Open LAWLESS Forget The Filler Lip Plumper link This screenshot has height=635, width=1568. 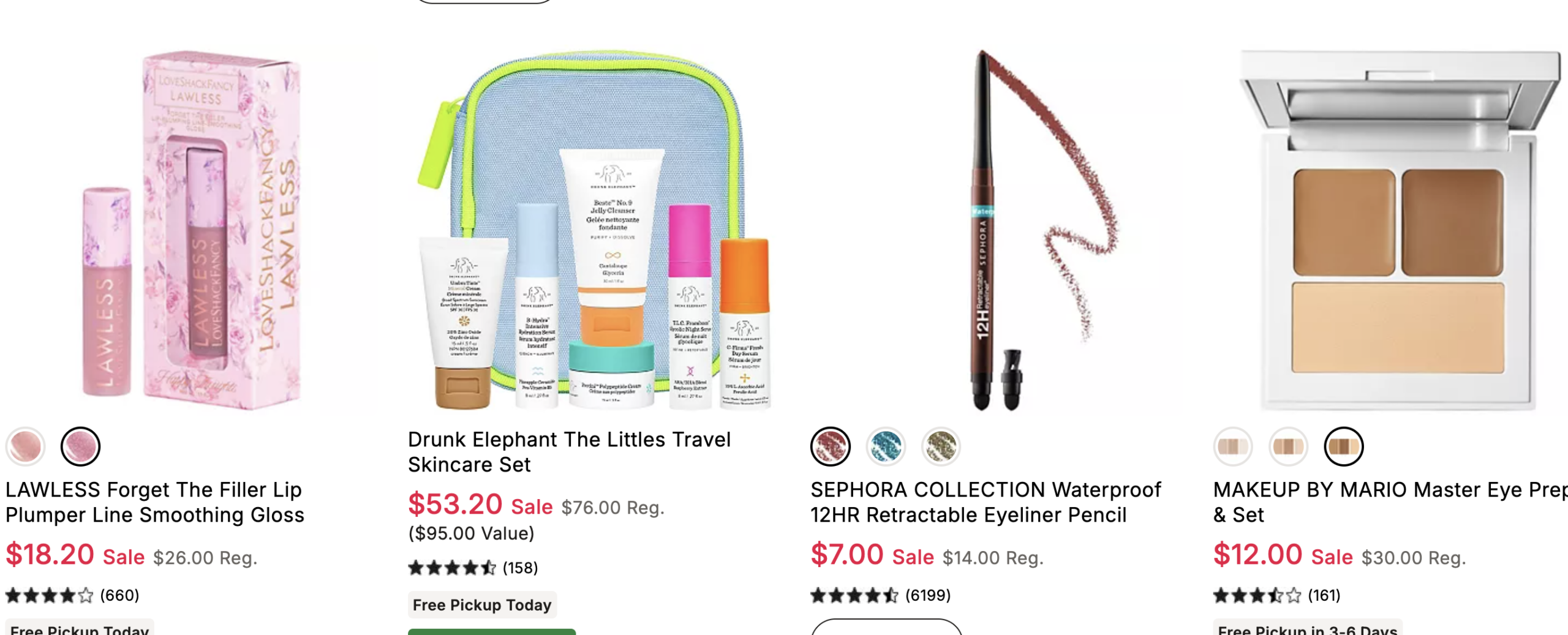(155, 502)
